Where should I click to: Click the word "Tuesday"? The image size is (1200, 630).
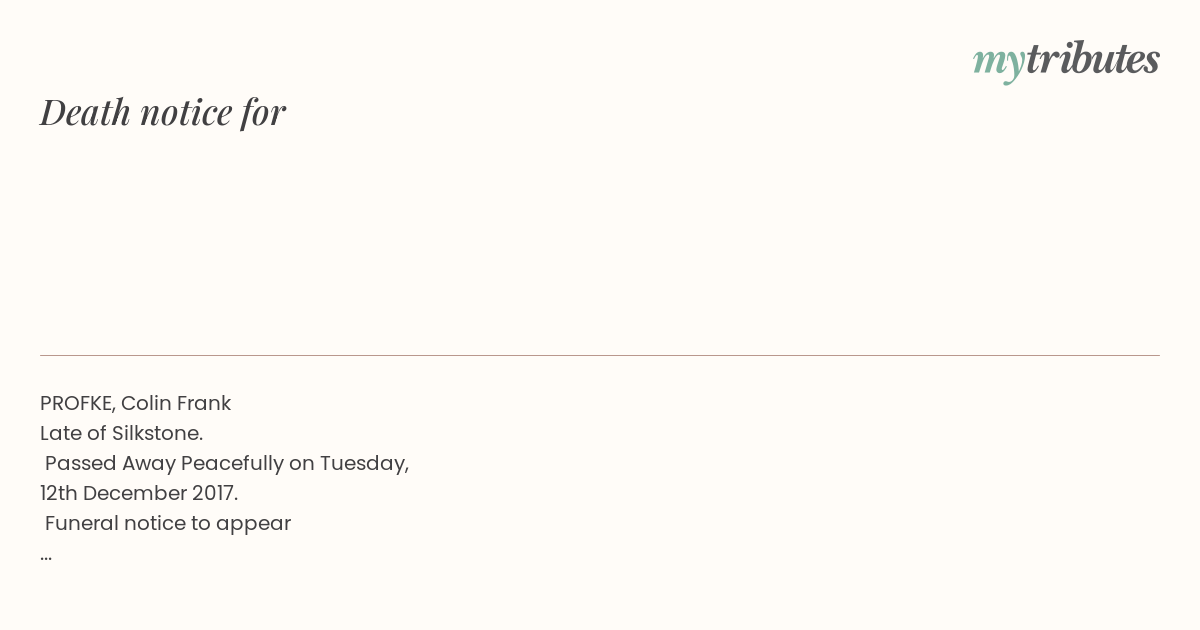[362, 464]
